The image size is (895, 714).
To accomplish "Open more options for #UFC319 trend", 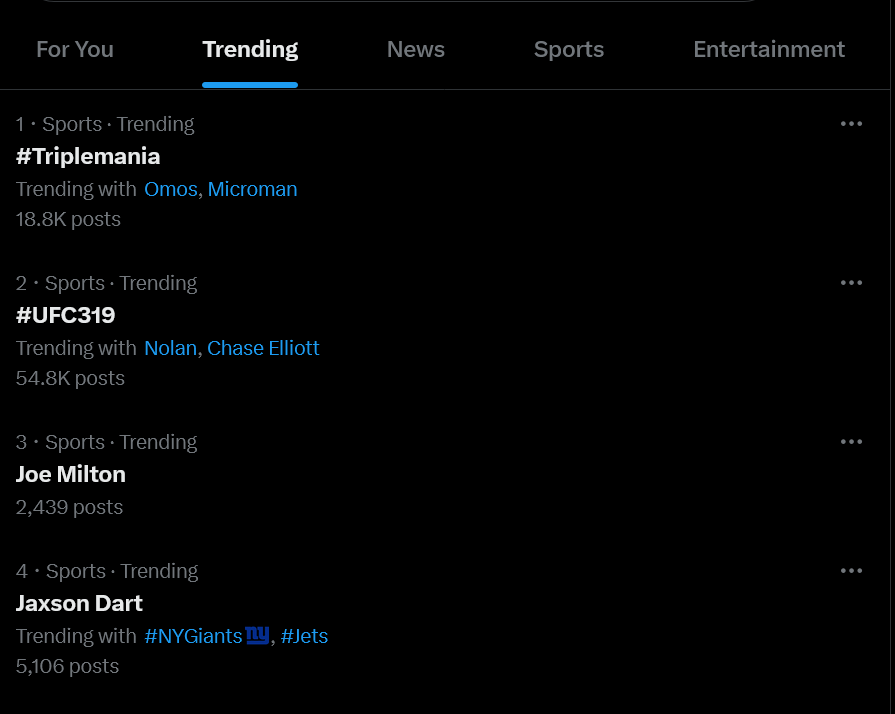I will pyautogui.click(x=851, y=283).
